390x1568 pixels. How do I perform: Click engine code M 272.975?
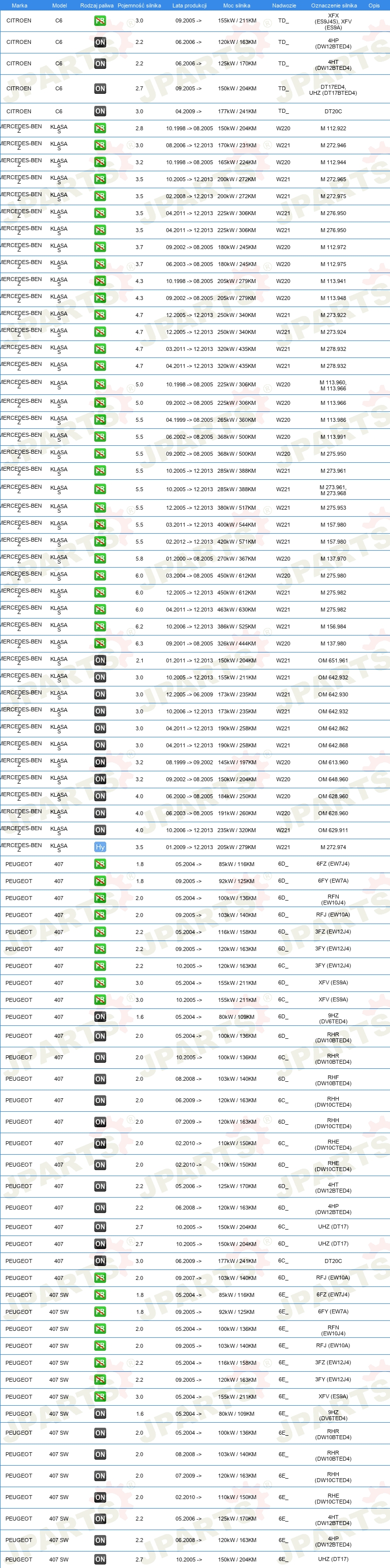coord(334,197)
